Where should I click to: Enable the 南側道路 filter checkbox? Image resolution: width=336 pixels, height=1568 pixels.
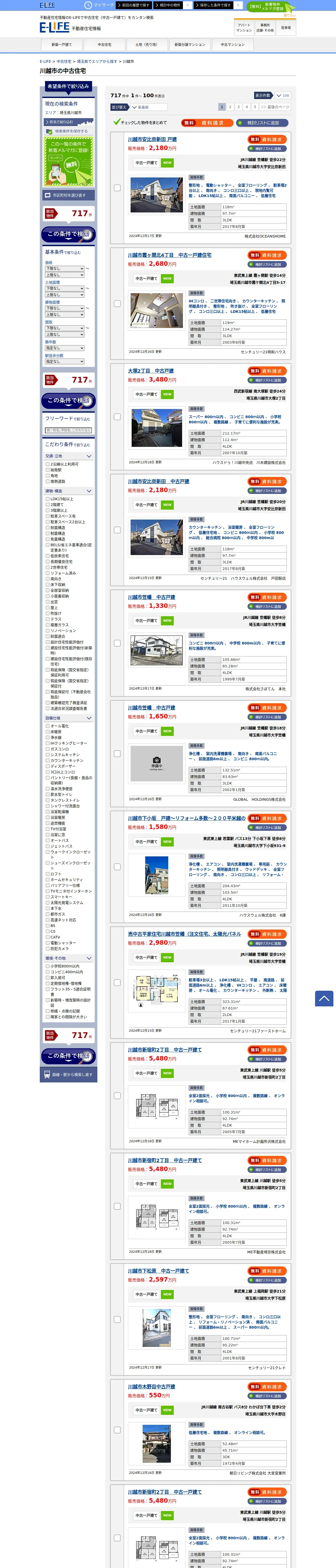[48, 481]
